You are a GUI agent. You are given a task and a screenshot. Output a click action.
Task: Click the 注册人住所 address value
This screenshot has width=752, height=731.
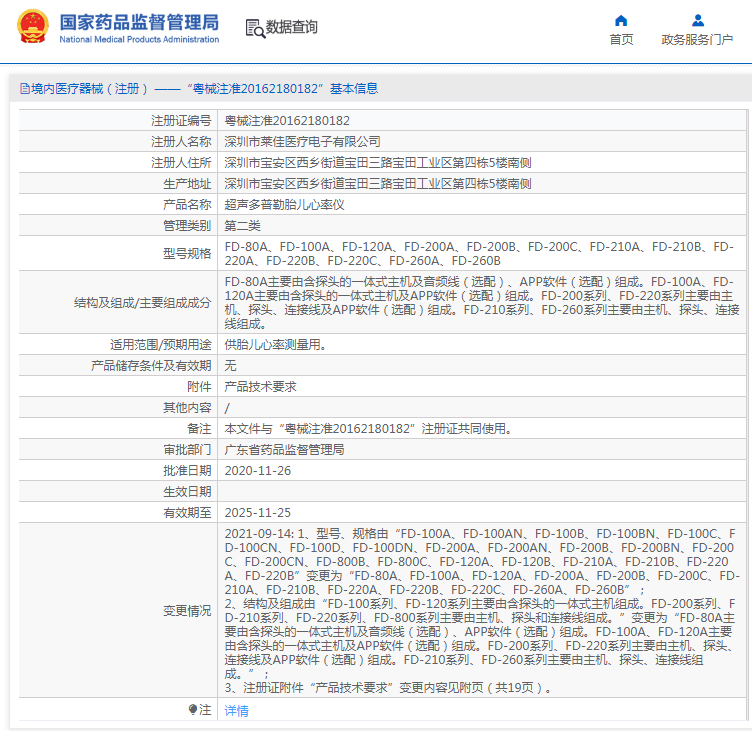click(378, 163)
